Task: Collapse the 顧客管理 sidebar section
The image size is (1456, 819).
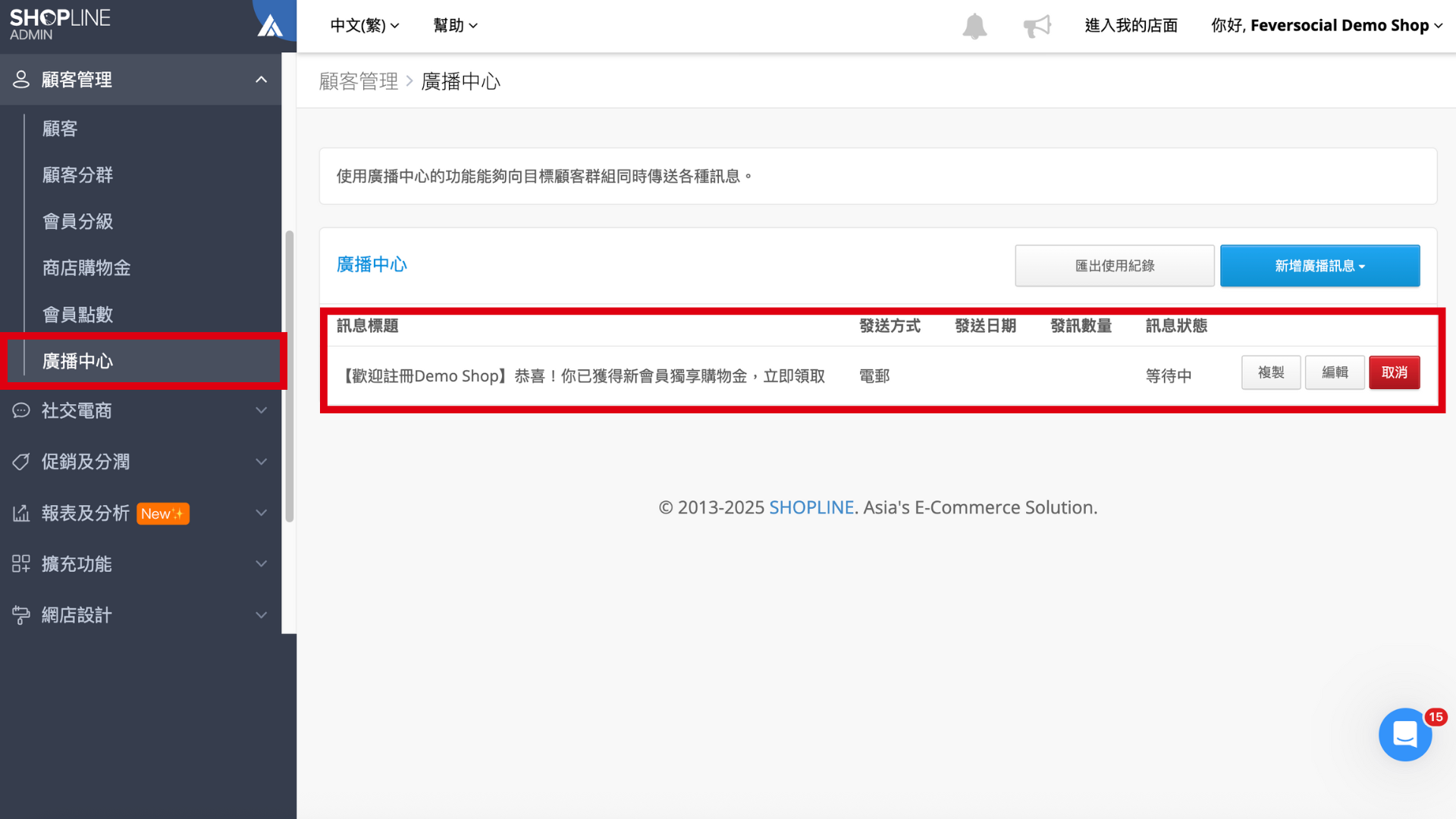Action: 261,80
